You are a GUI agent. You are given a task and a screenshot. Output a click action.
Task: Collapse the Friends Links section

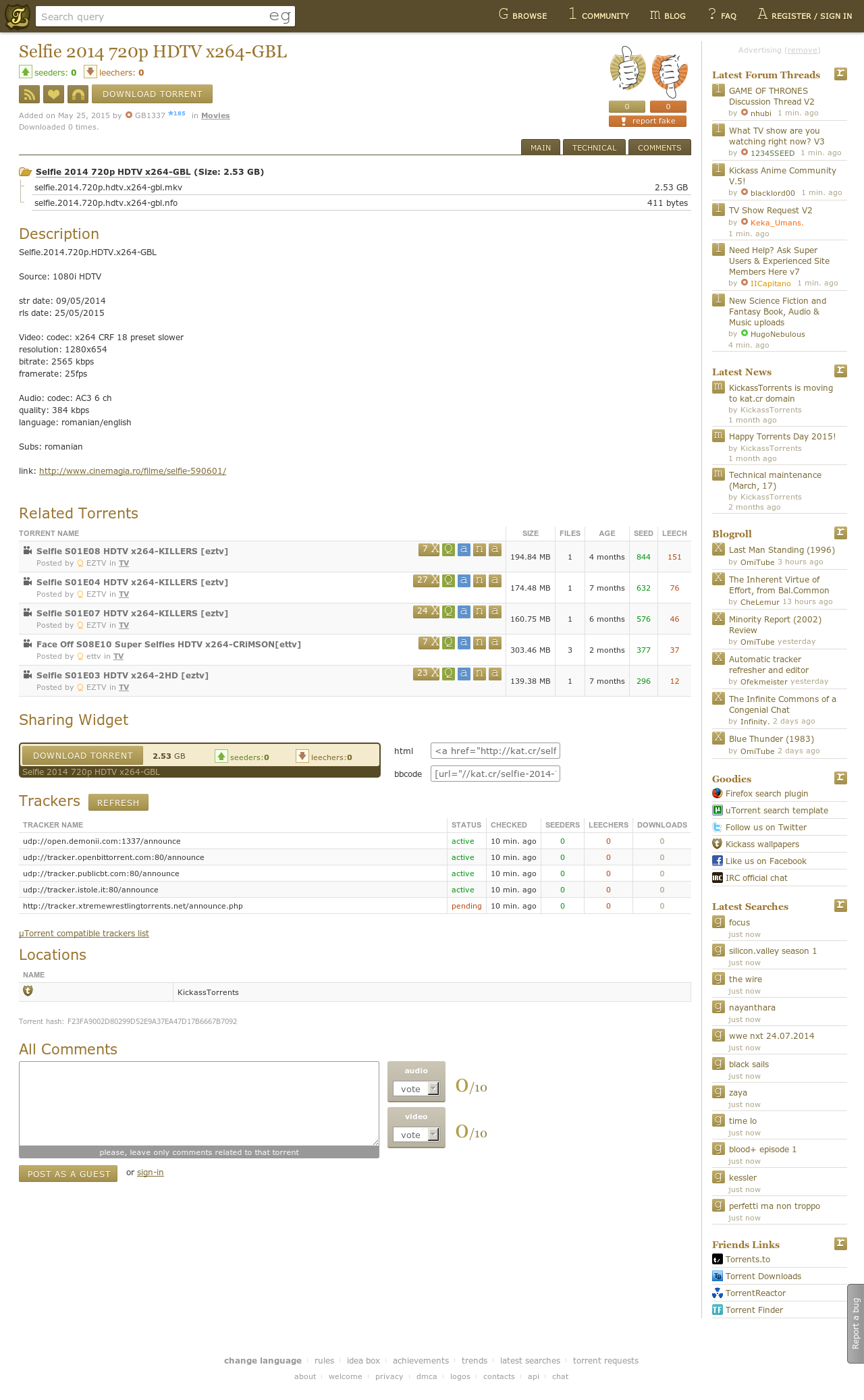(840, 1243)
